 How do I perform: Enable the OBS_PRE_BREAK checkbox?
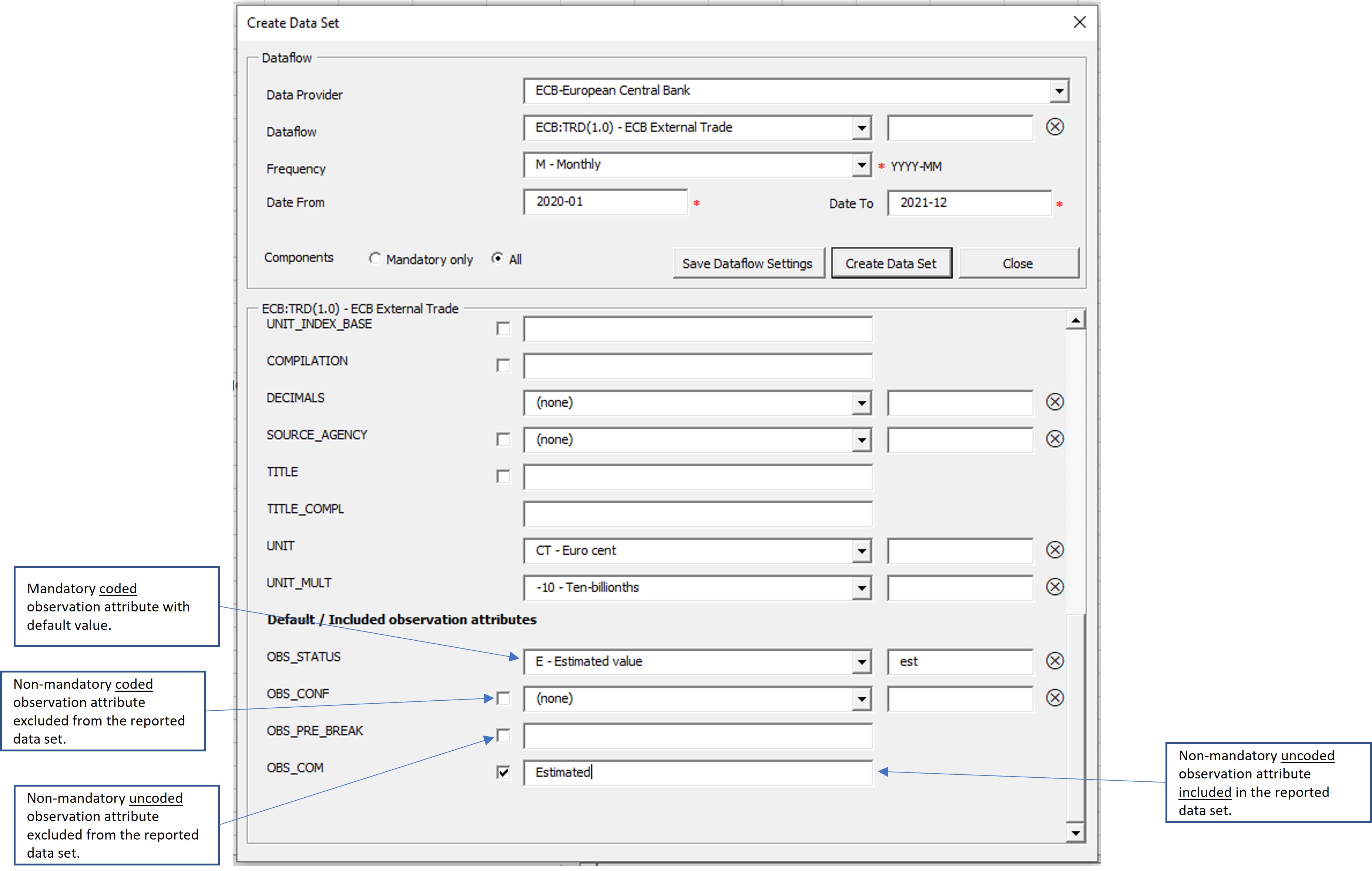tap(503, 735)
